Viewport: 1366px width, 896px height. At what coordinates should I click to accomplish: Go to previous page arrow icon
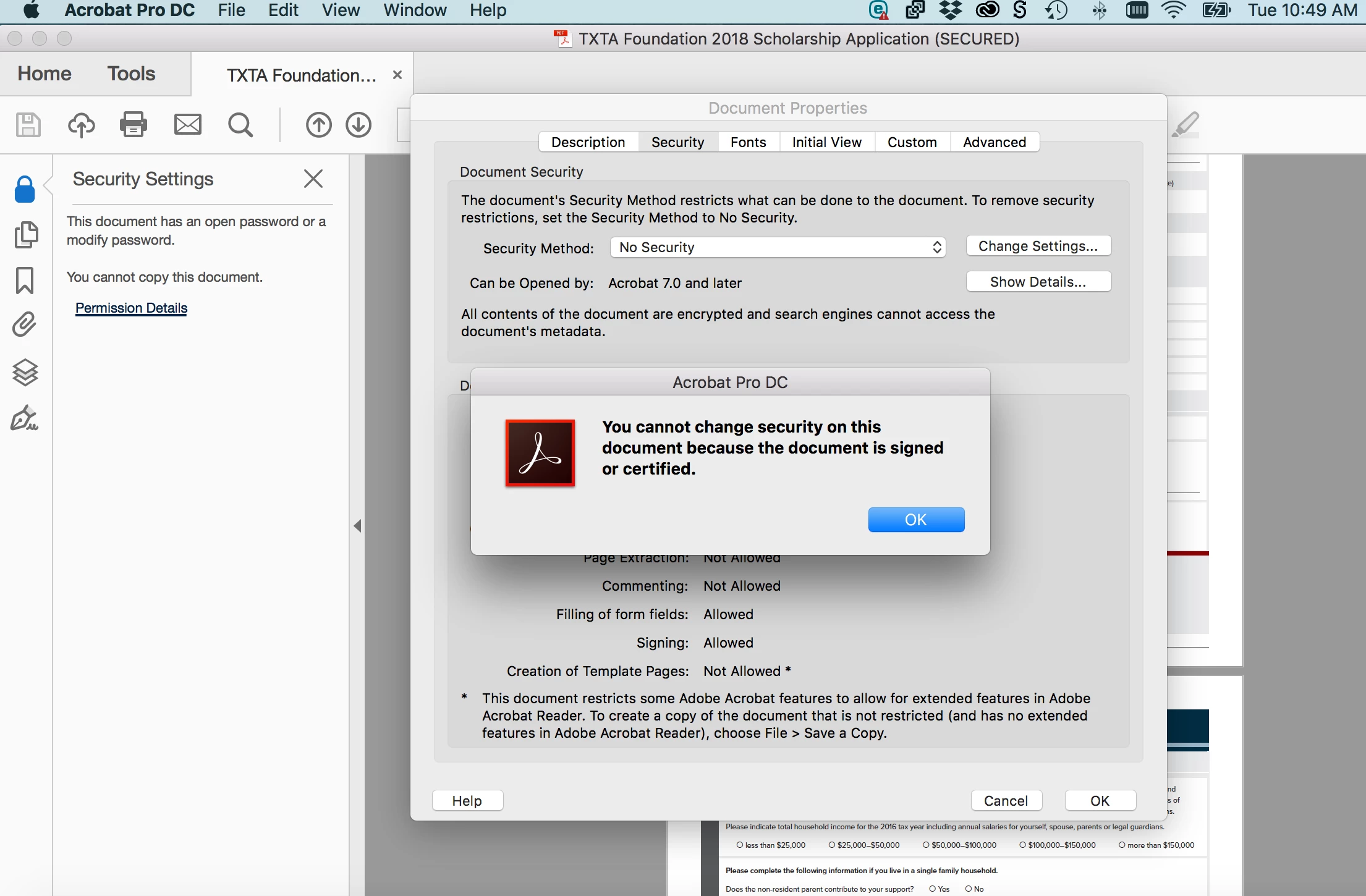[318, 125]
